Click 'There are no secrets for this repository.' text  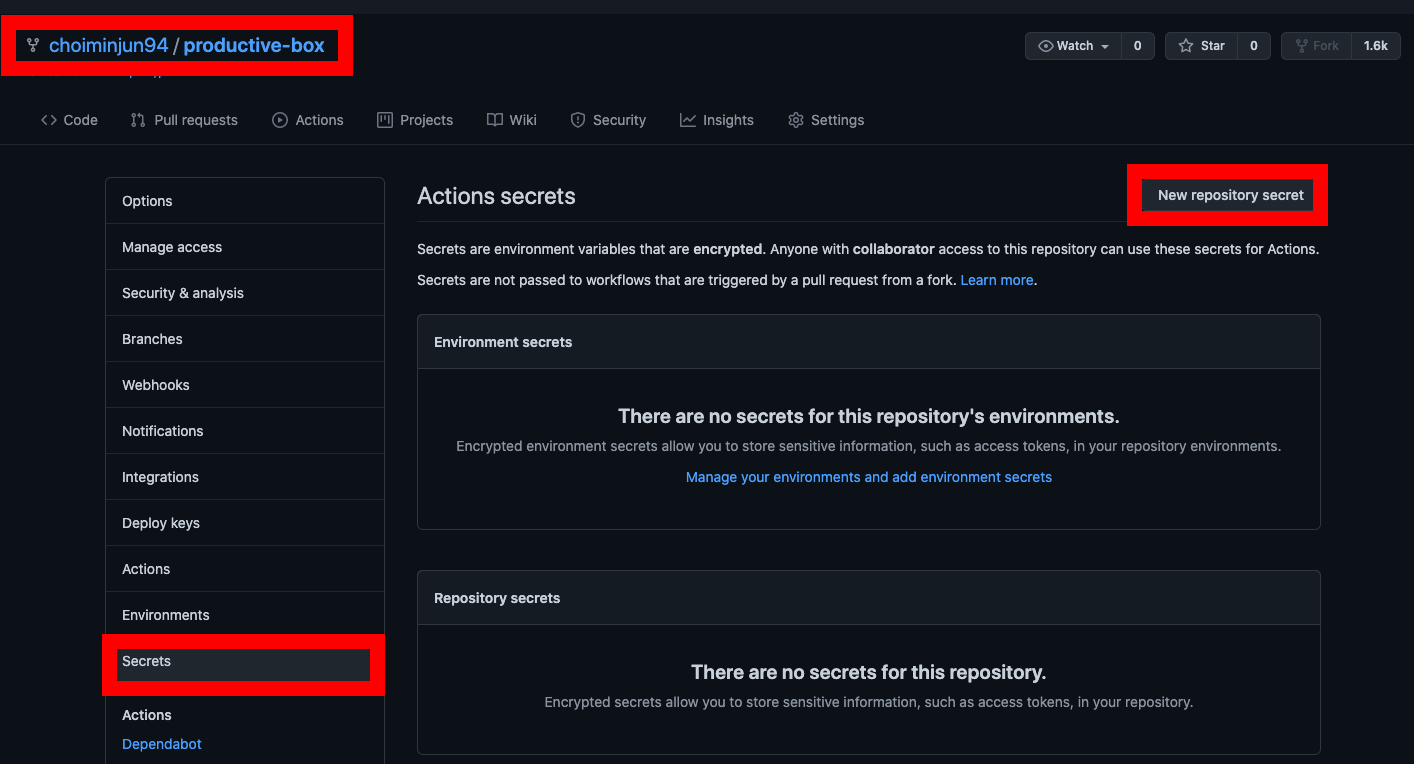(x=869, y=672)
